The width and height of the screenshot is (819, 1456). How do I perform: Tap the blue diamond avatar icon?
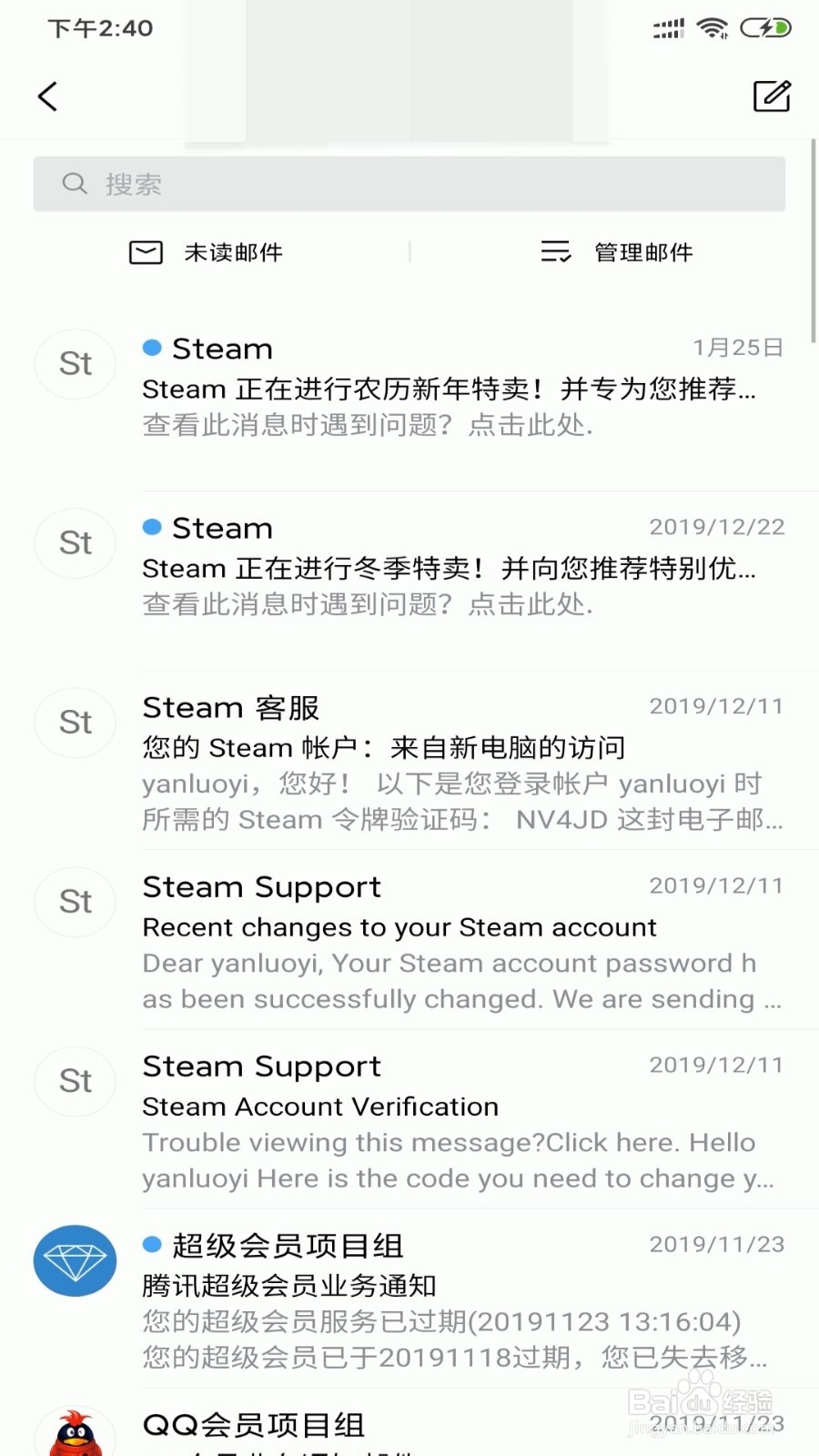pyautogui.click(x=76, y=1260)
